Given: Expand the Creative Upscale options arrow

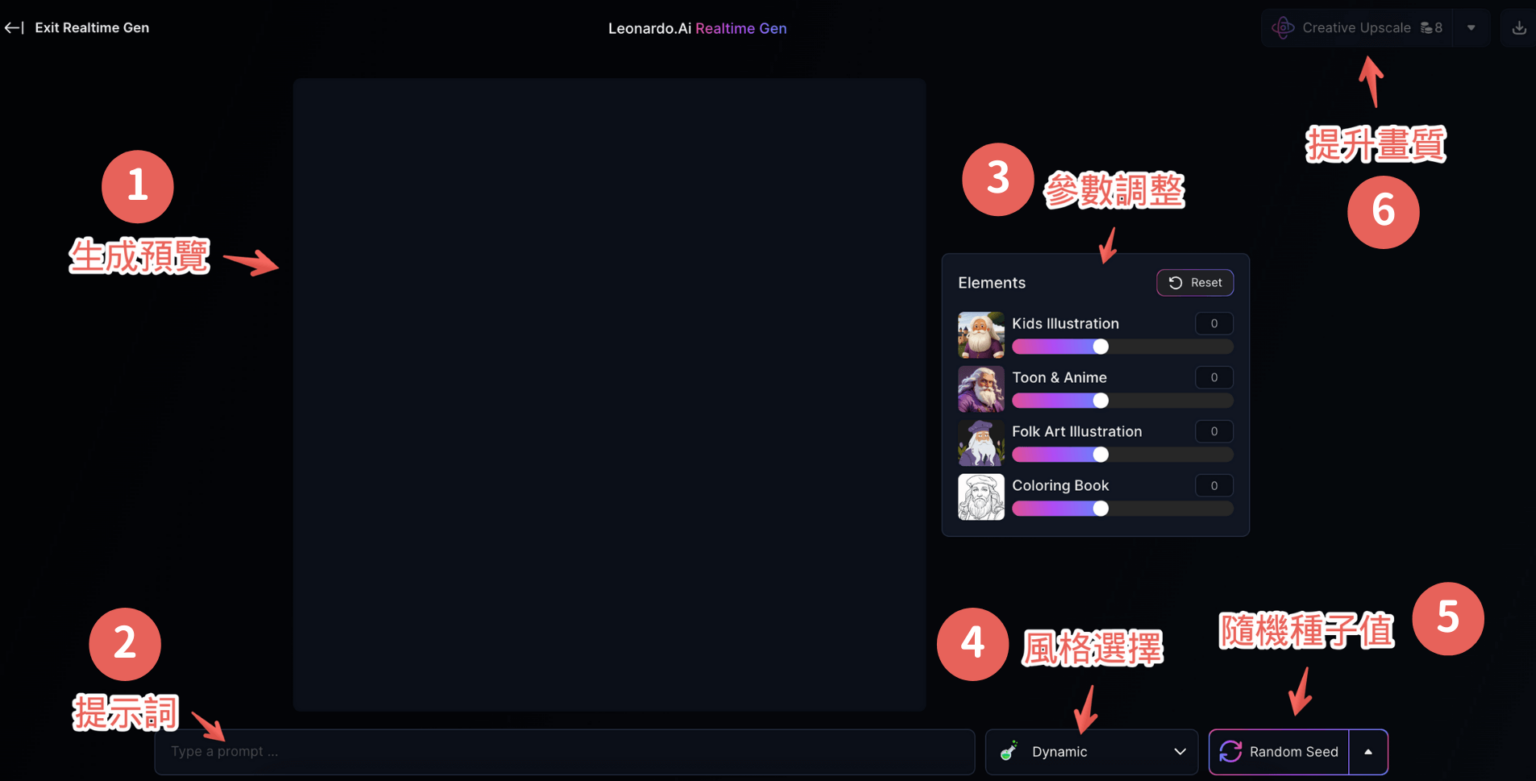Looking at the screenshot, I should click(1471, 28).
